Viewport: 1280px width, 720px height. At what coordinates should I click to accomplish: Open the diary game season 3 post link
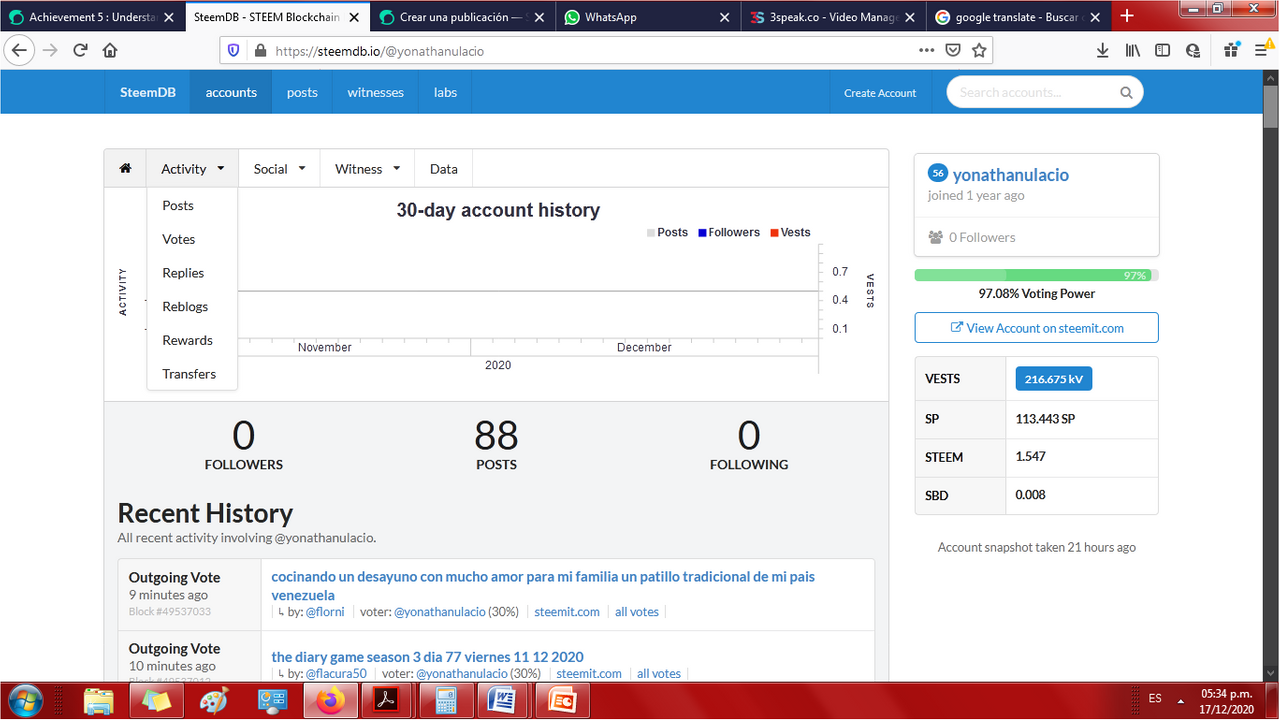[x=427, y=657]
